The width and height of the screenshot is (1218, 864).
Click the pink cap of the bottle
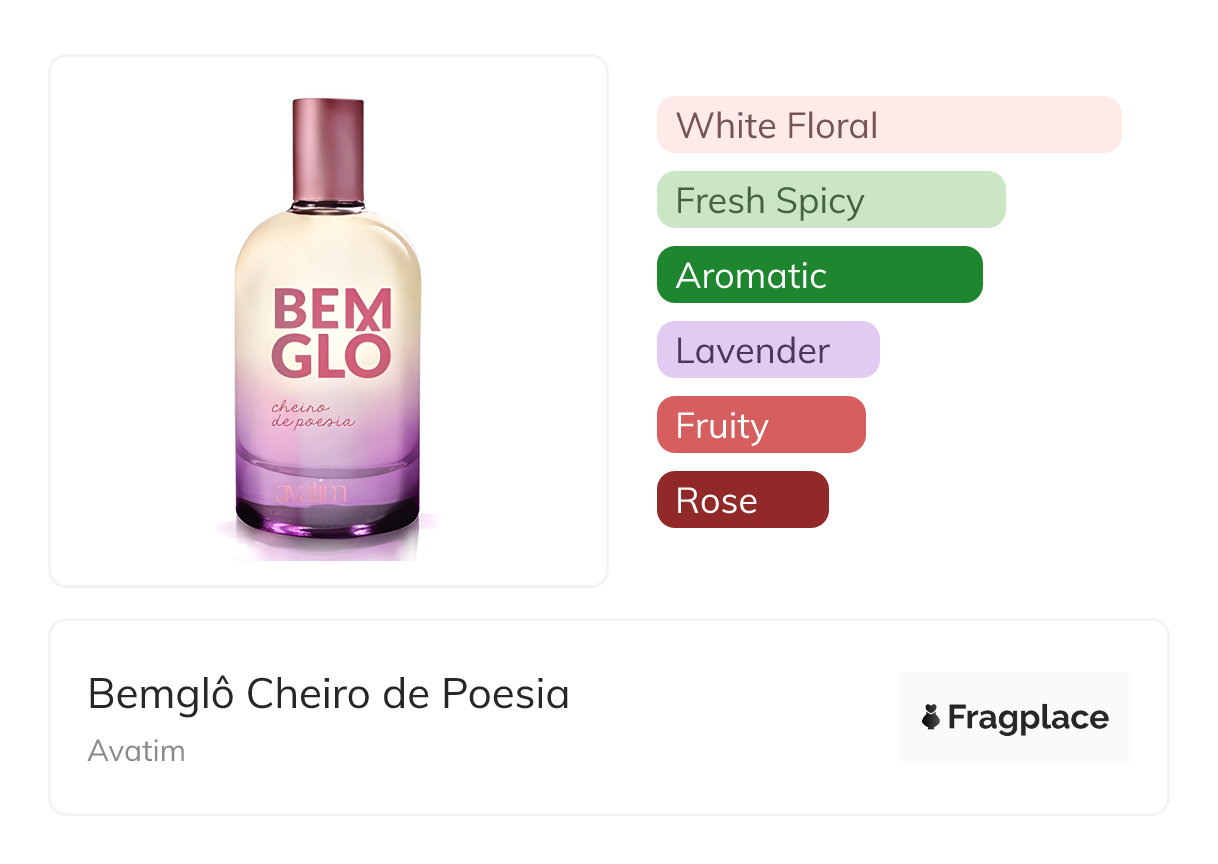point(328,148)
